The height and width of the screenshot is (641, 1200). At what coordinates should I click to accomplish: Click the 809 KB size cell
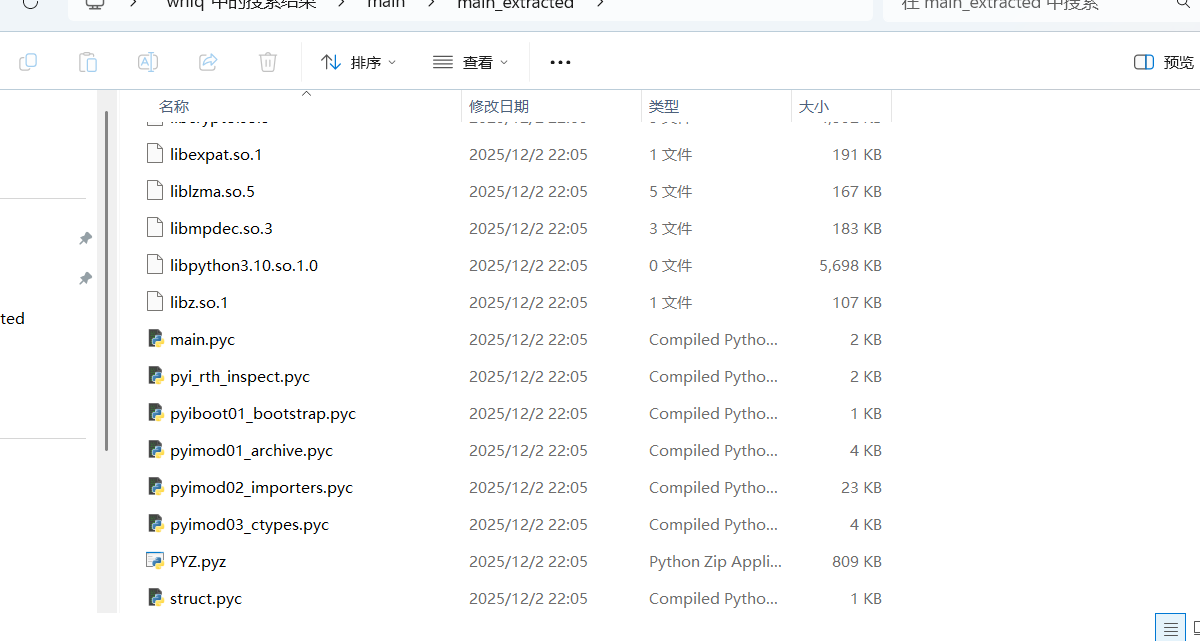pyautogui.click(x=857, y=561)
